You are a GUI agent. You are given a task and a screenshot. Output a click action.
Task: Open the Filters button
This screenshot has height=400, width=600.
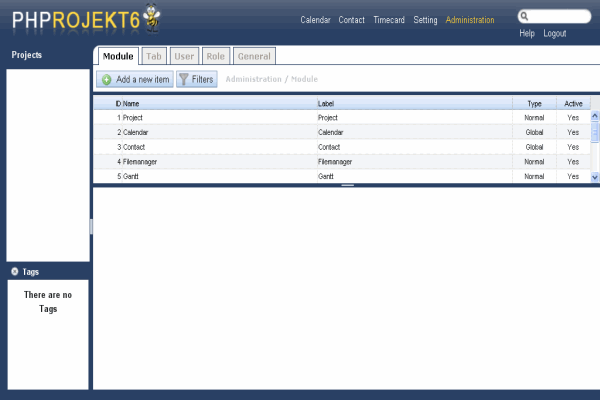point(197,79)
